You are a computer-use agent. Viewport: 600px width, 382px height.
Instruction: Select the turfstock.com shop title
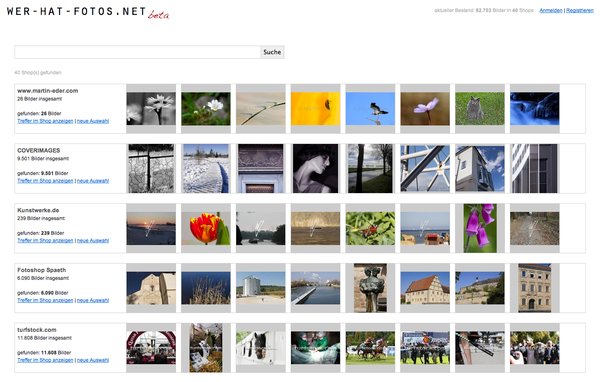(37, 330)
